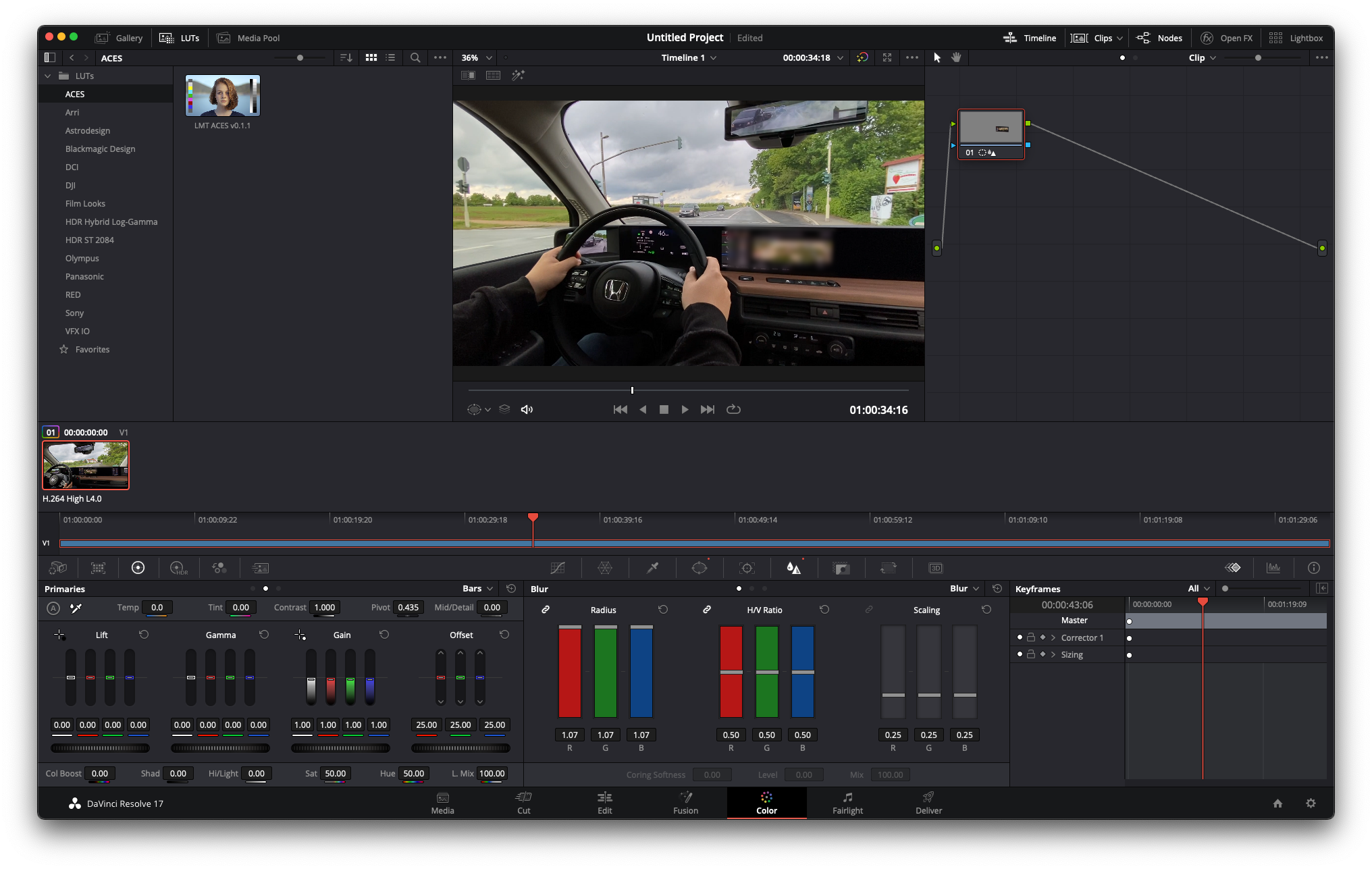Open the Media Pool panel
The image size is (1372, 869).
[248, 38]
